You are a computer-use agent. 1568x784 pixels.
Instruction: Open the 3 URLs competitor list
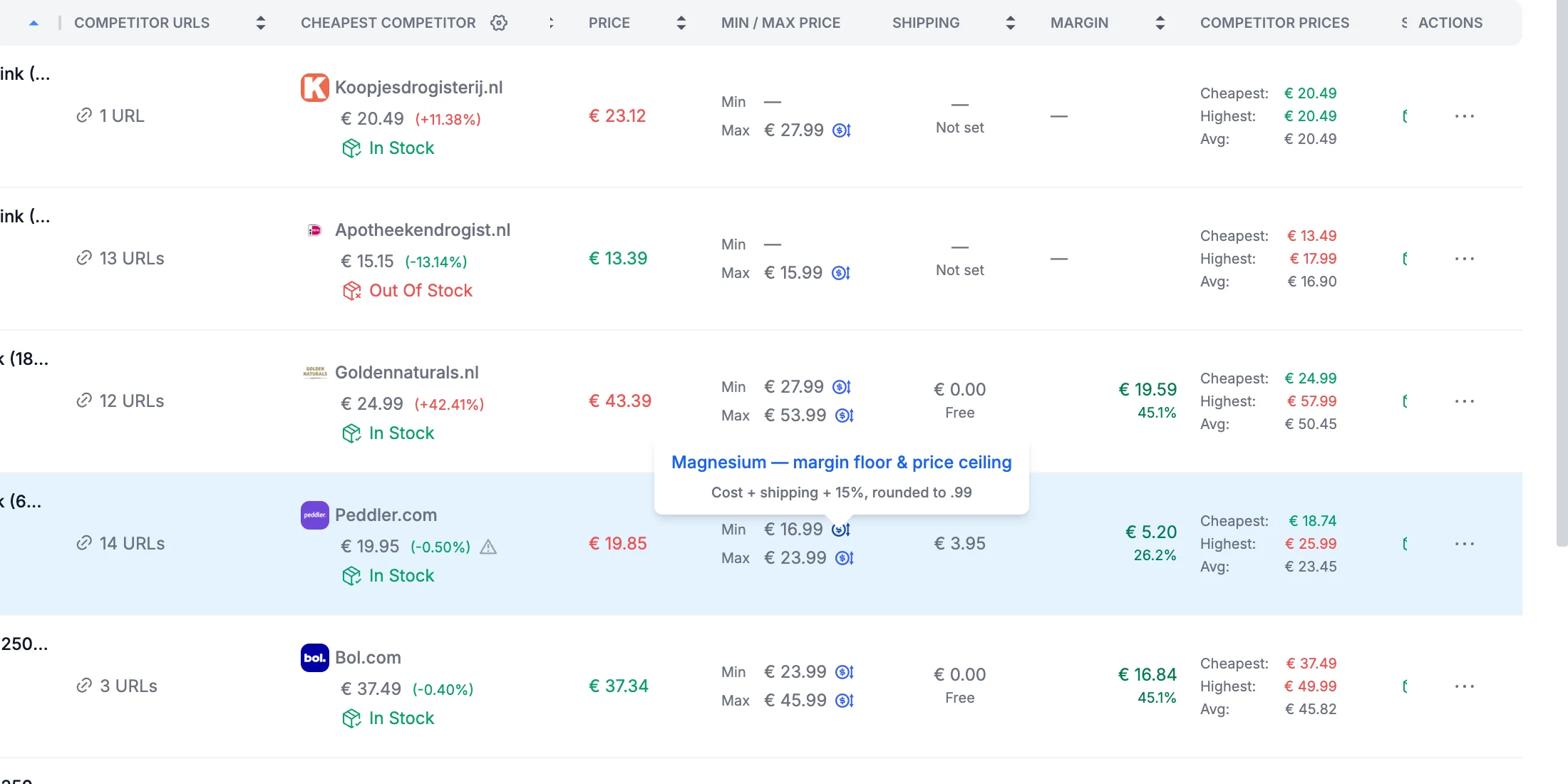(117, 686)
